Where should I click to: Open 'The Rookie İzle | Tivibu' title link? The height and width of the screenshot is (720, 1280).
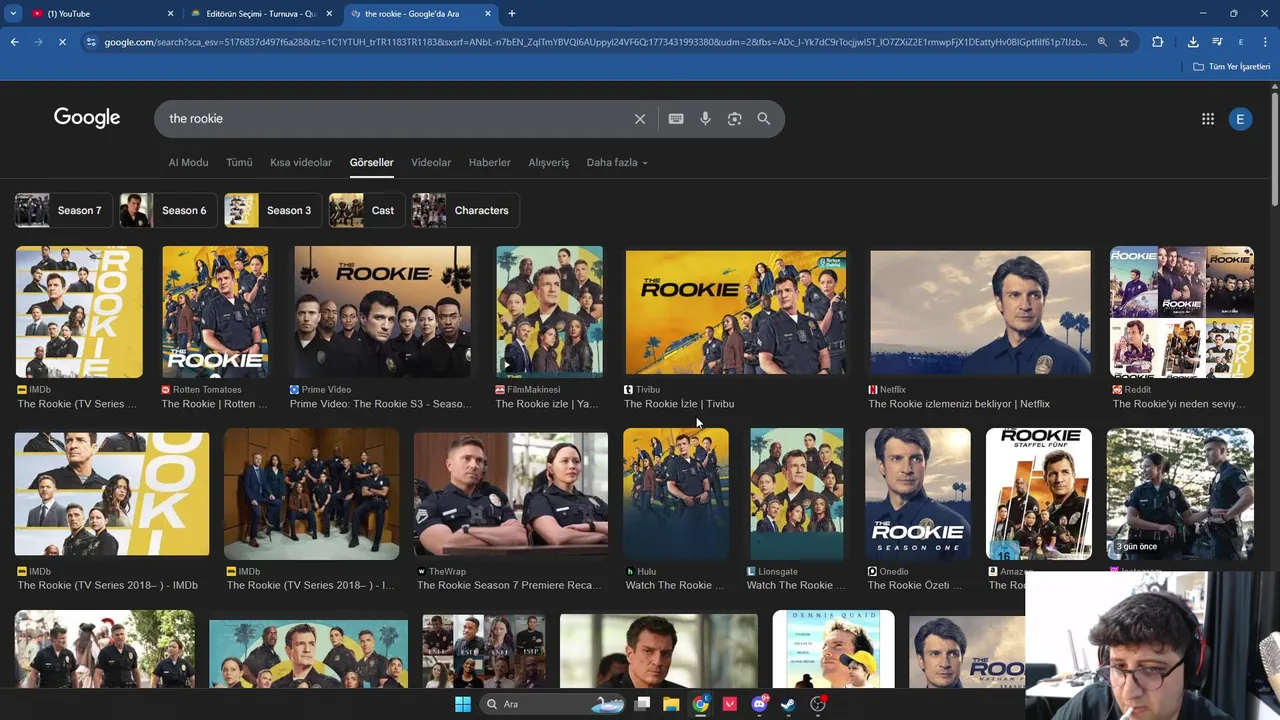pos(679,404)
